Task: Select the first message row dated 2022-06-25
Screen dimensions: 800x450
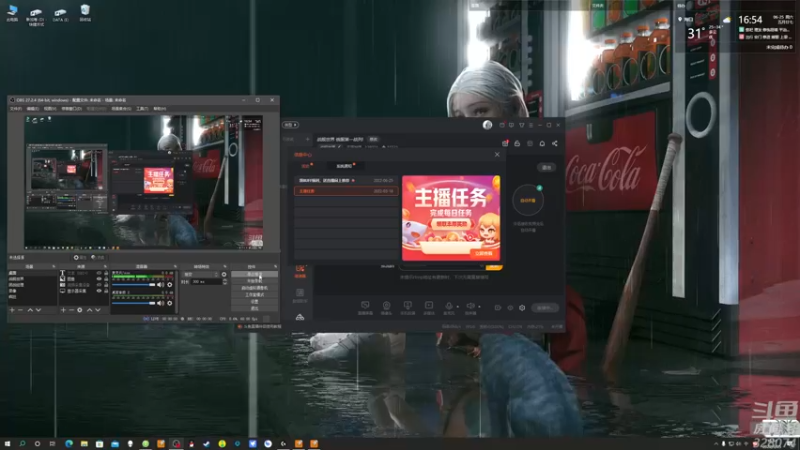Action: (346, 181)
